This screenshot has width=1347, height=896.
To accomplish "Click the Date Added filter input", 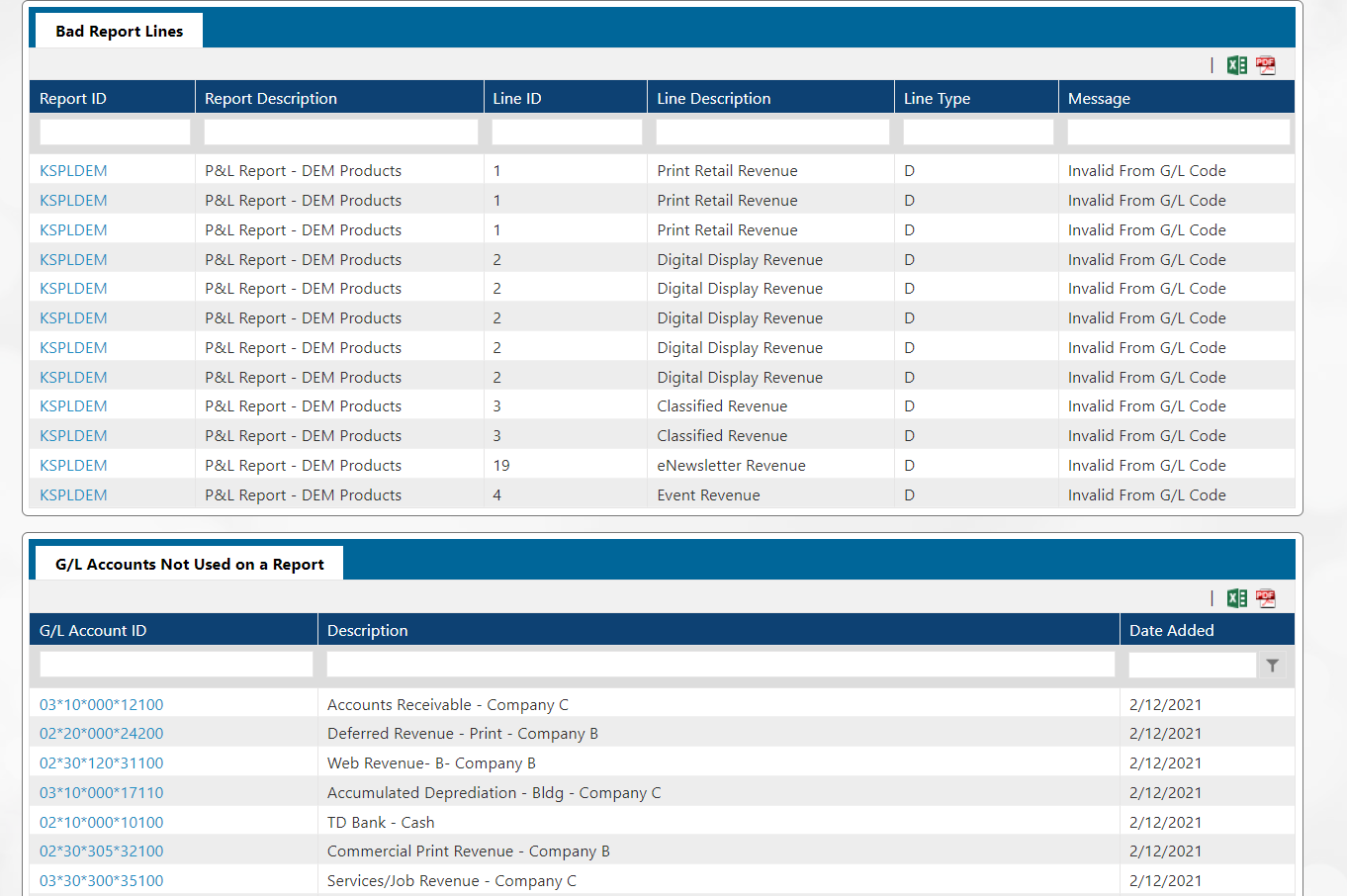I will 1192,666.
